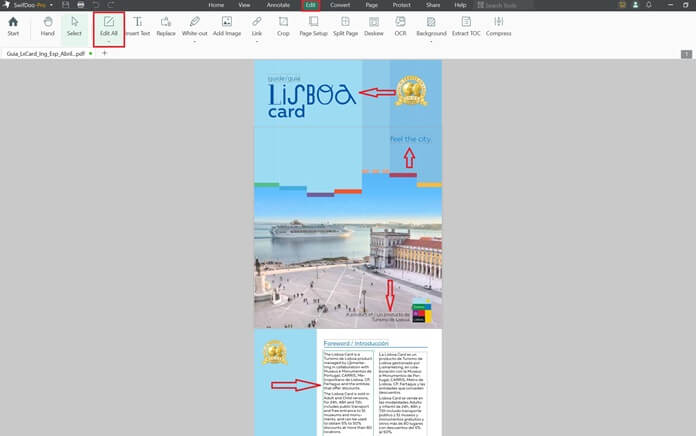Switch to the Home menu tab
Image resolution: width=696 pixels, height=436 pixels.
[216, 5]
